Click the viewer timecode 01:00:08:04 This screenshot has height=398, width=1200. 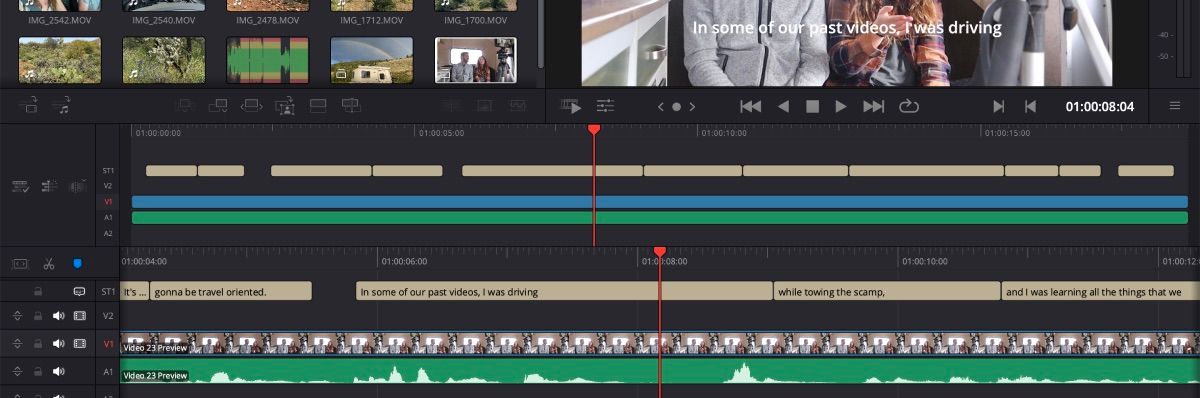pos(1100,106)
